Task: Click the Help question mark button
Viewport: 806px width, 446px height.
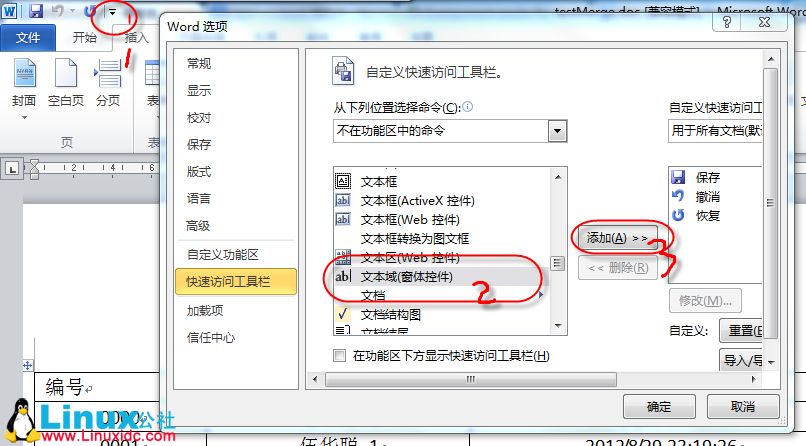Action: tap(727, 22)
